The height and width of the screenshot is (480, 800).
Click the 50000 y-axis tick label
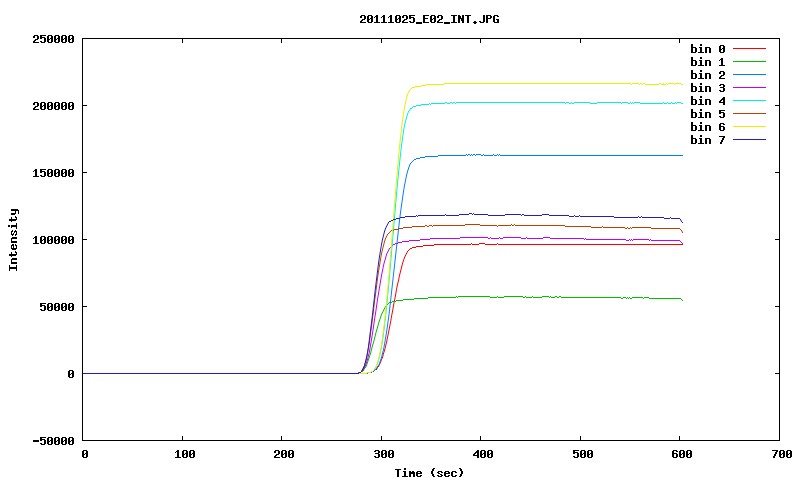pyautogui.click(x=57, y=307)
